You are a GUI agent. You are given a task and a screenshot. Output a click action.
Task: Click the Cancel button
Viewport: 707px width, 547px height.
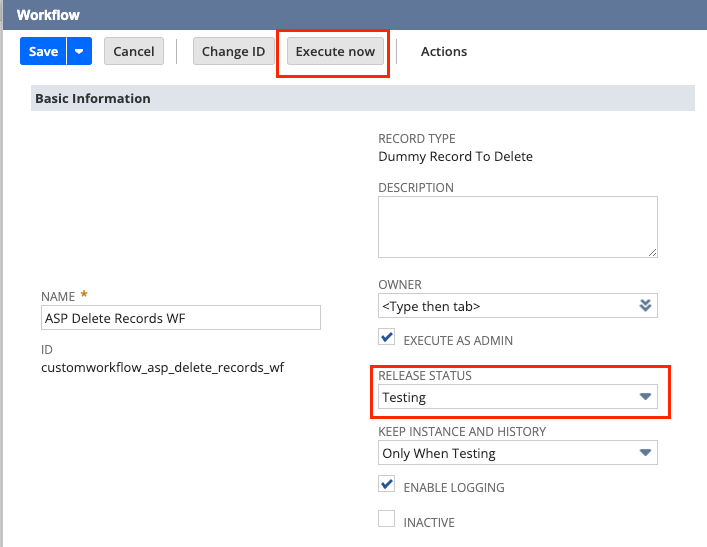pos(134,52)
